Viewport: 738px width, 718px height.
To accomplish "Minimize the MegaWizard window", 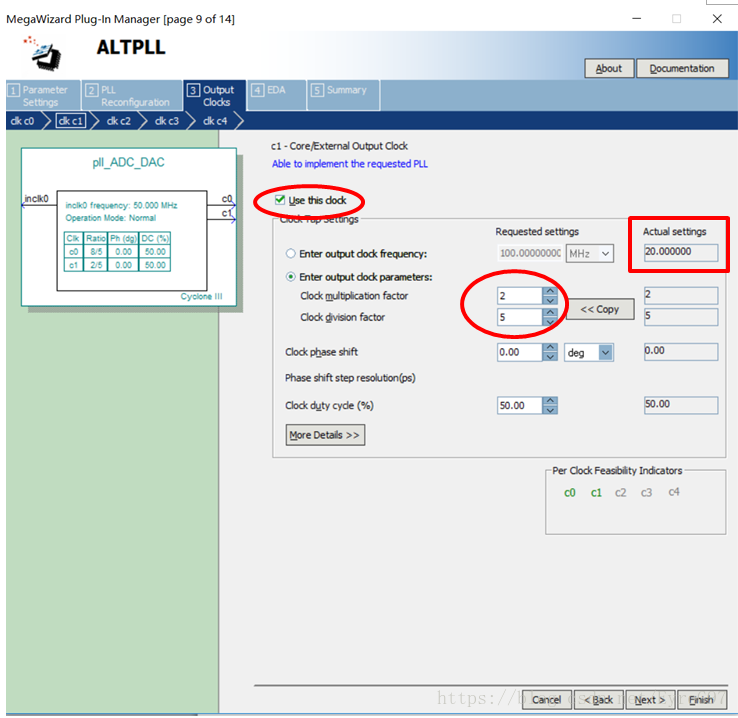I will (636, 19).
